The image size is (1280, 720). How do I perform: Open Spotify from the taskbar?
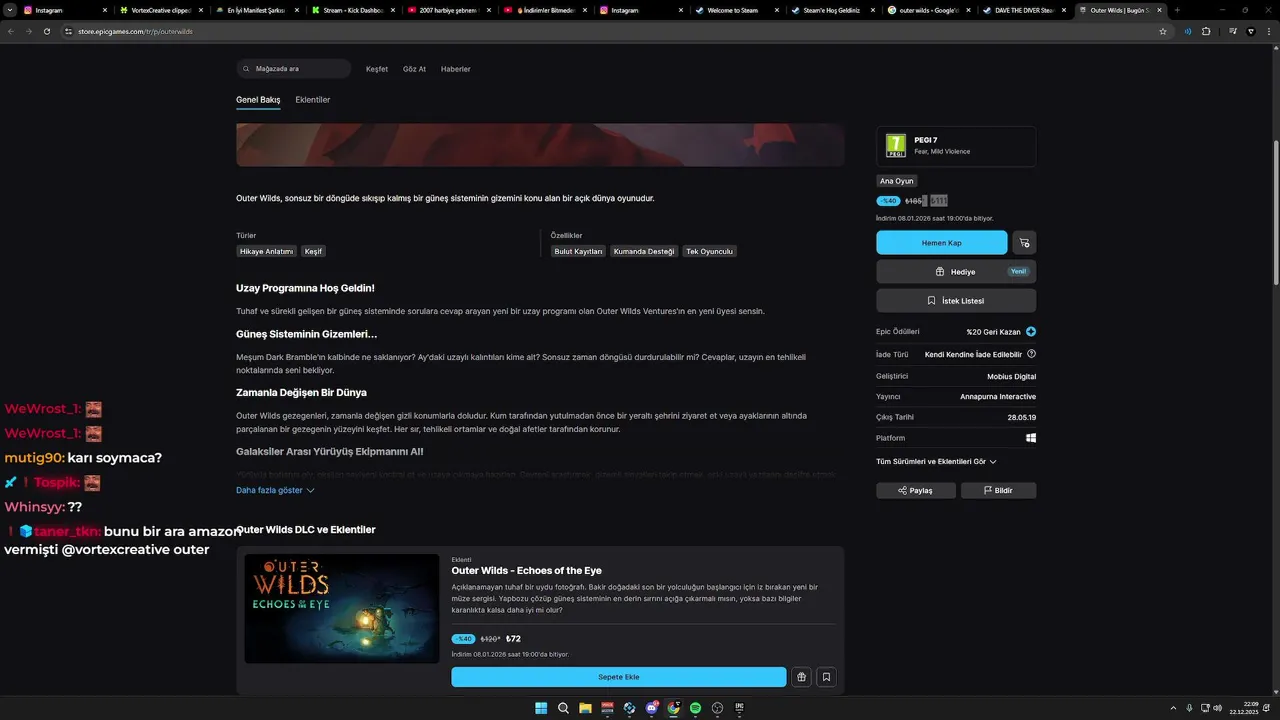tap(695, 708)
